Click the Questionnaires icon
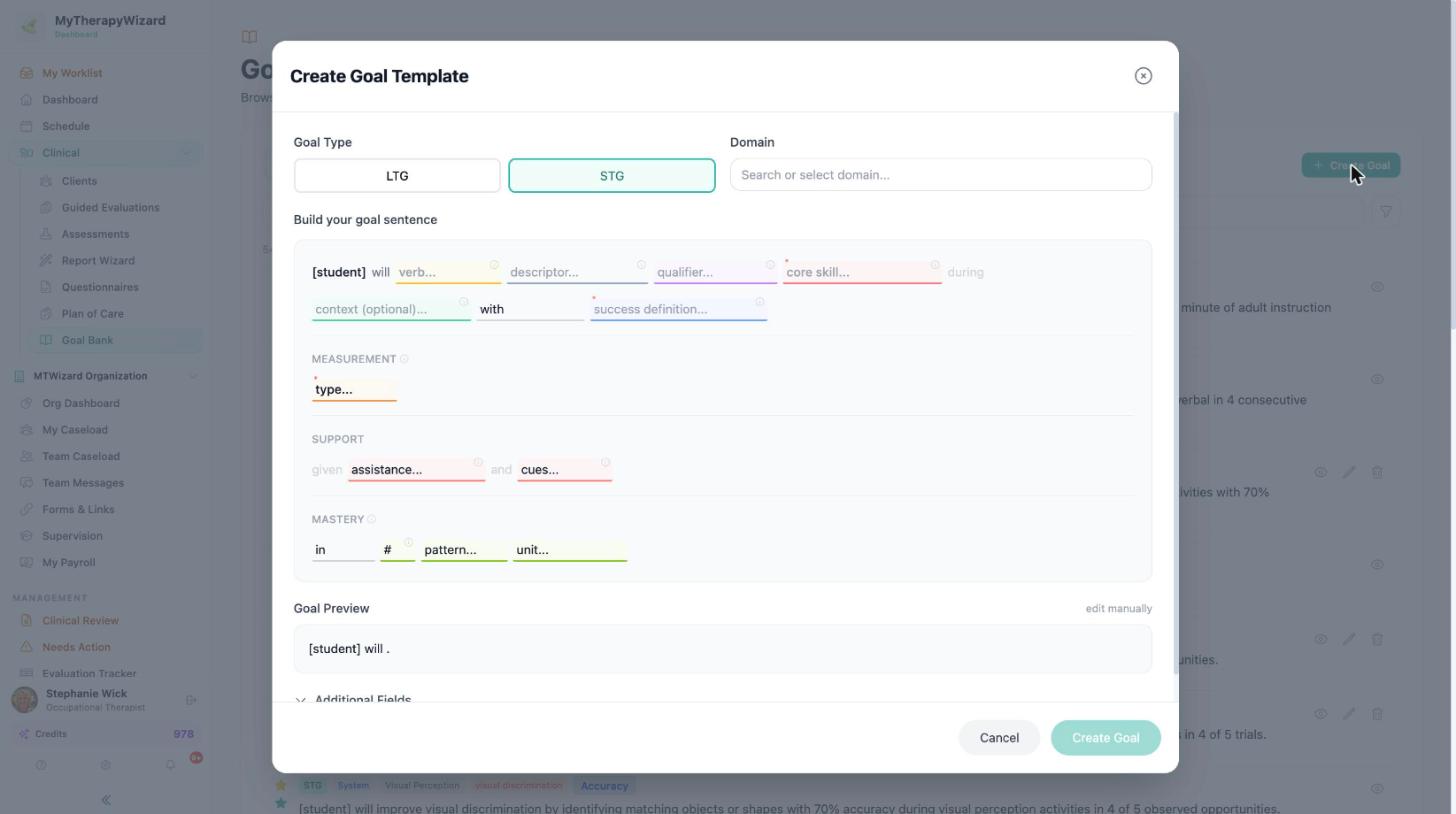The image size is (1456, 814). pyautogui.click(x=46, y=287)
